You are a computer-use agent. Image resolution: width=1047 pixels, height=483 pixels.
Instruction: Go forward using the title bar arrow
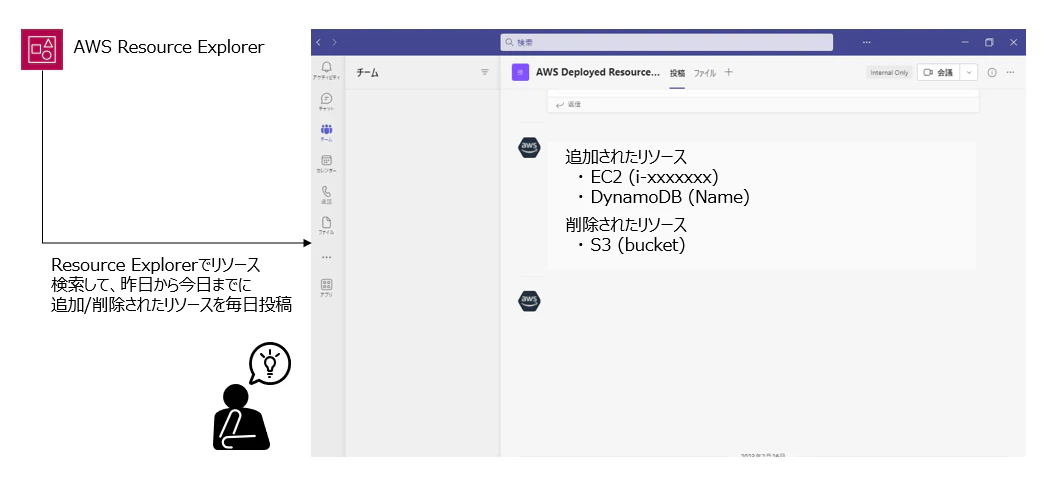click(334, 42)
